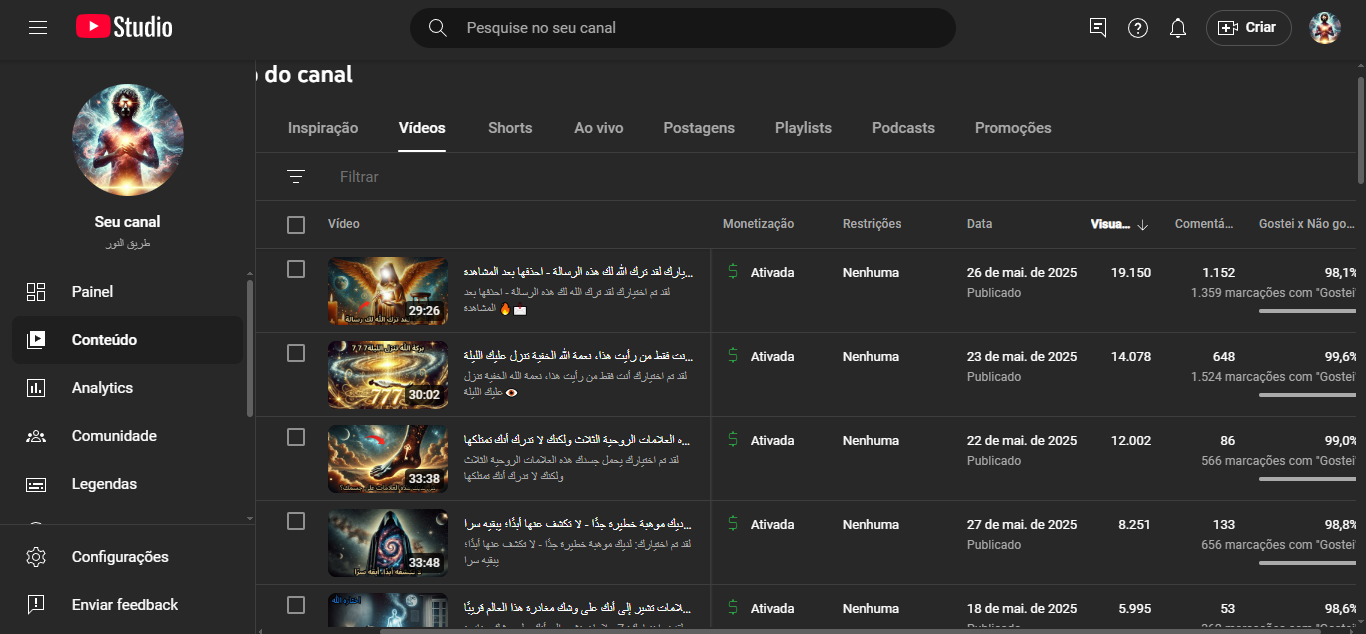Click like ratio bar for the 98,1% video
The image size is (1366, 634).
point(1307,311)
